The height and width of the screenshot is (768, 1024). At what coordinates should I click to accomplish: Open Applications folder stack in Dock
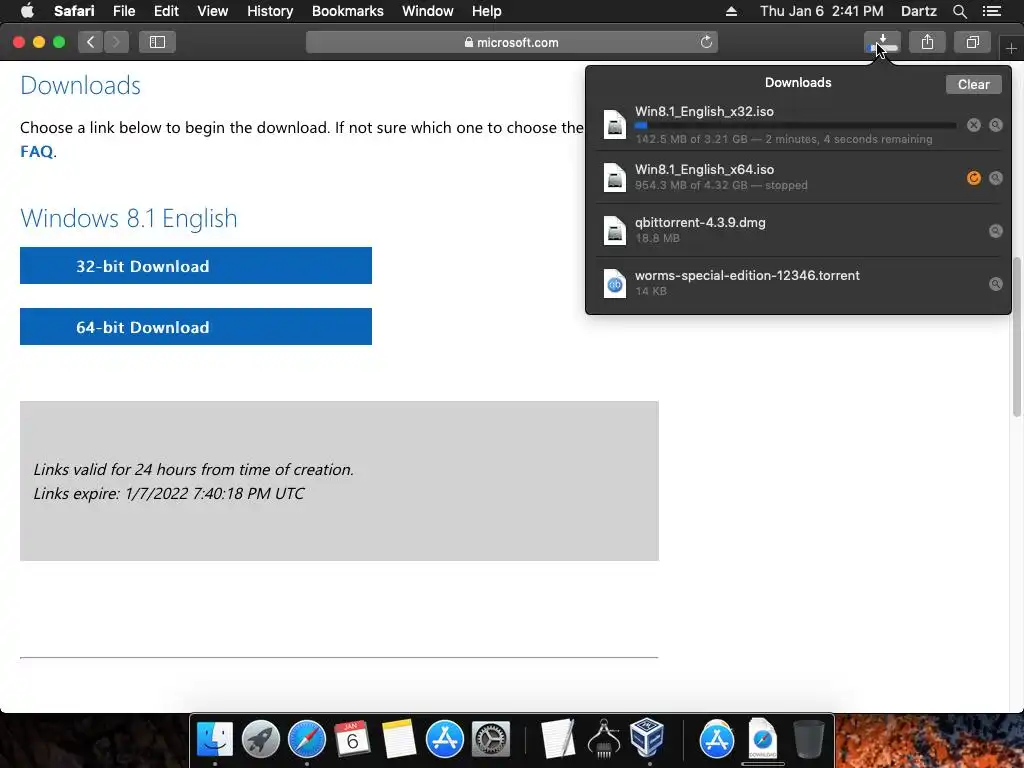point(716,739)
